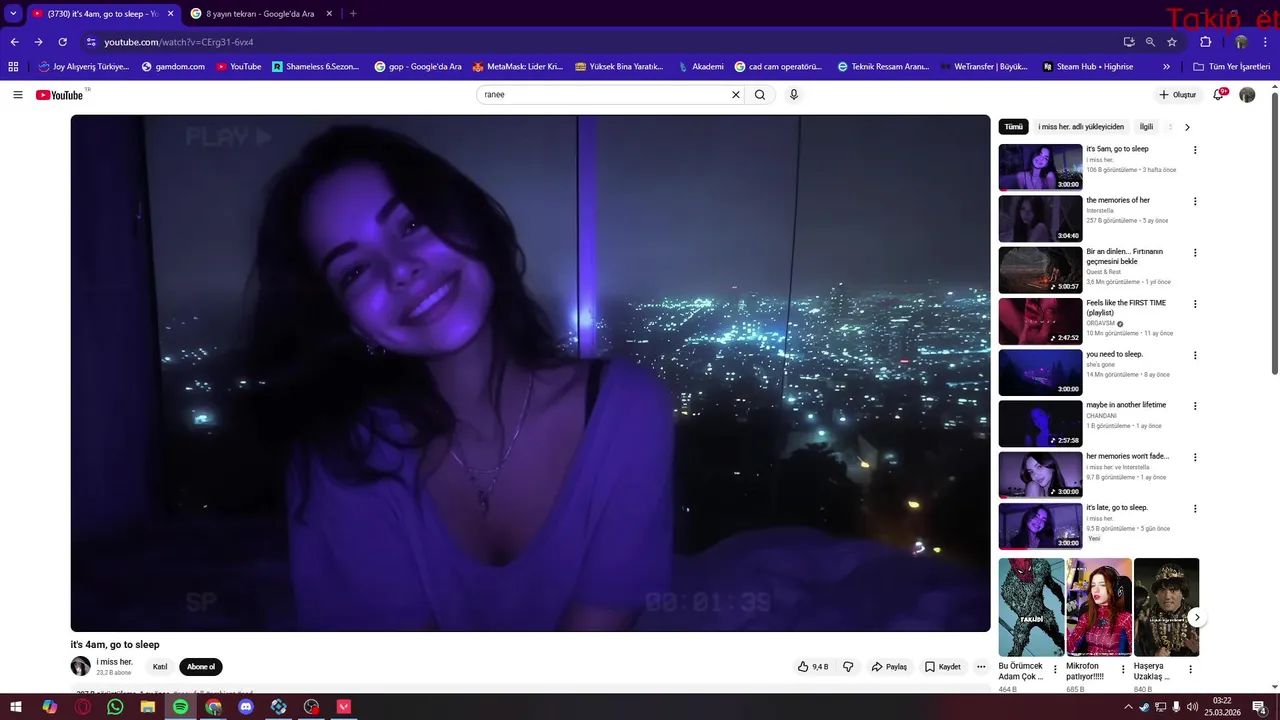
Task: Select 'i miss her. adlı yükleyiciden' chip
Action: click(x=1081, y=127)
